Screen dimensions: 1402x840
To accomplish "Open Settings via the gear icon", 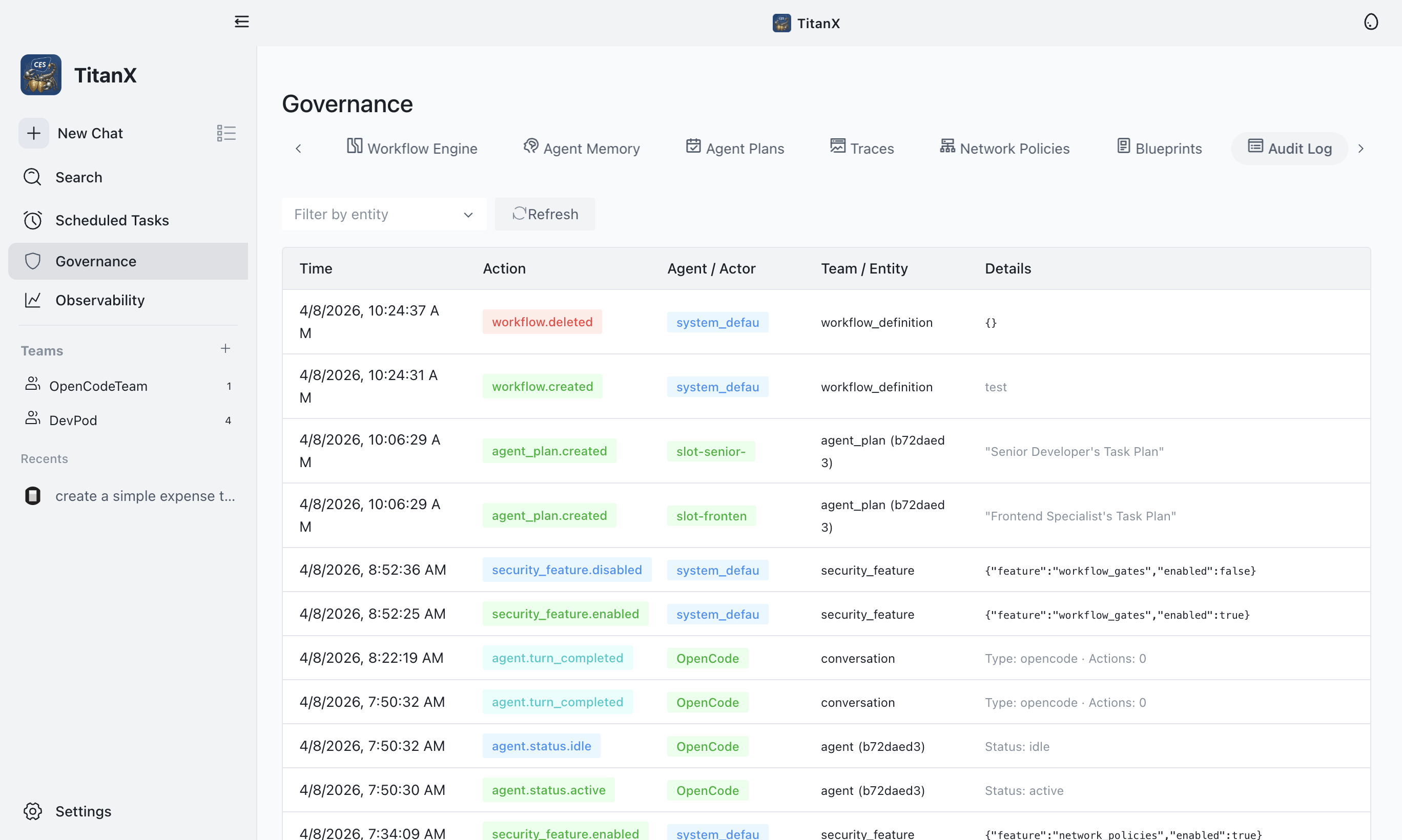I will click(32, 811).
